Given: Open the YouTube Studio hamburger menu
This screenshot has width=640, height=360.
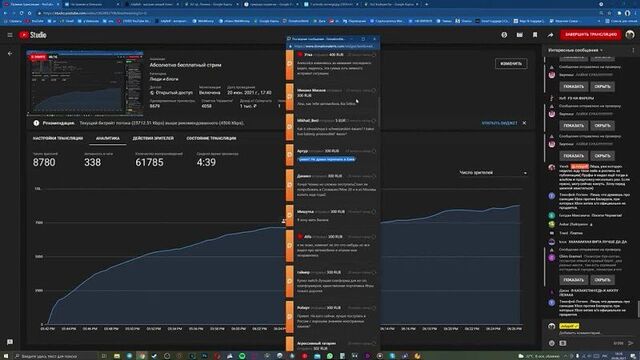Looking at the screenshot, I should click(x=10, y=35).
